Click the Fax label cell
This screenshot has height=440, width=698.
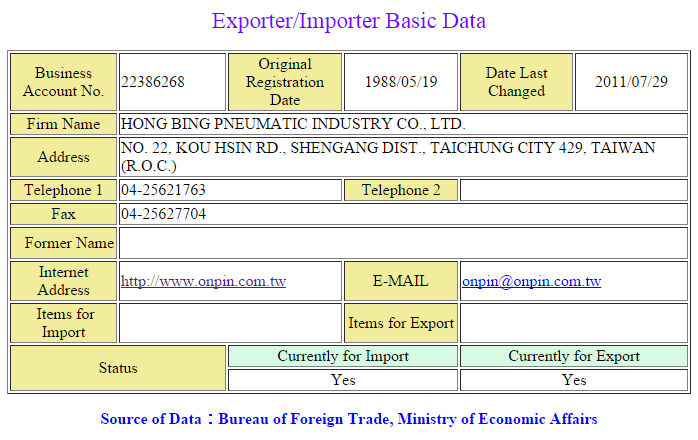click(x=63, y=214)
